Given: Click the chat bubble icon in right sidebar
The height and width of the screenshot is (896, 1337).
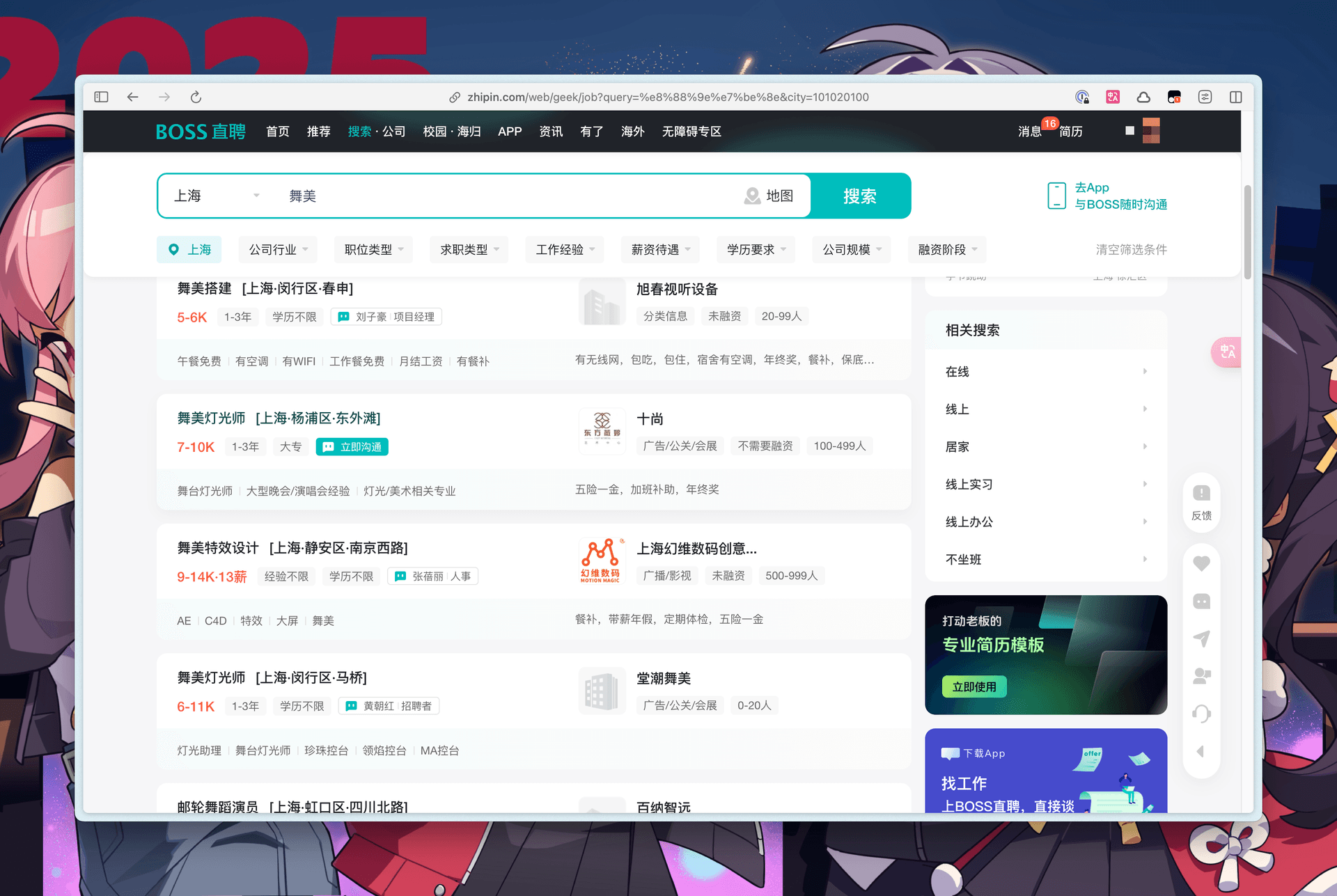Looking at the screenshot, I should tap(1201, 601).
